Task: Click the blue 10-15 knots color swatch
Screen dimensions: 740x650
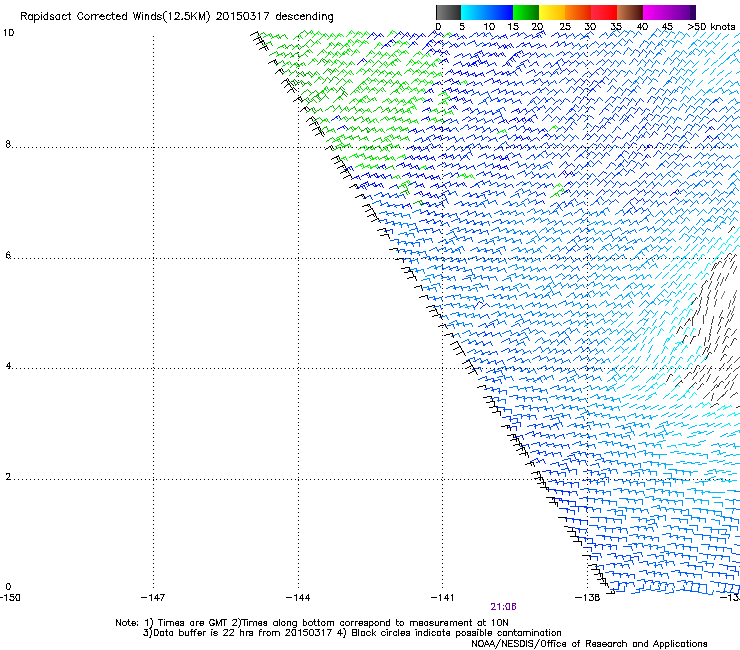Action: [500, 12]
